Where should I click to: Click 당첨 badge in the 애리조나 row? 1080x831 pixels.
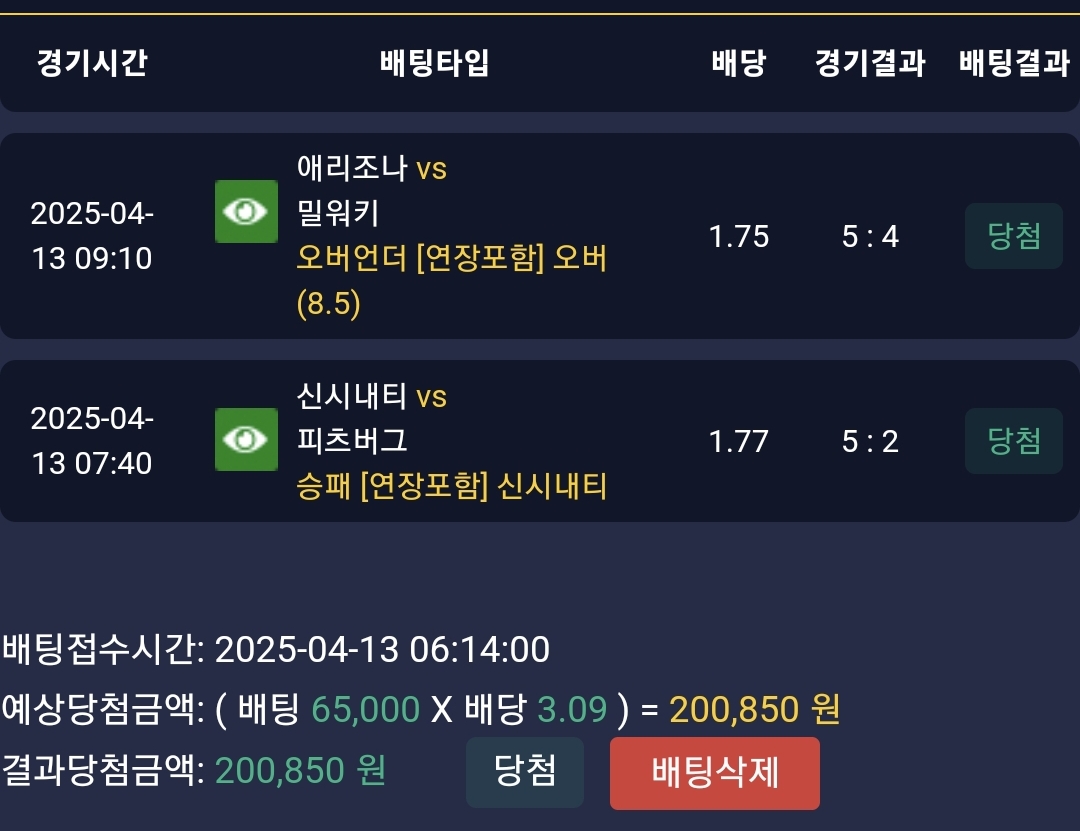1013,236
